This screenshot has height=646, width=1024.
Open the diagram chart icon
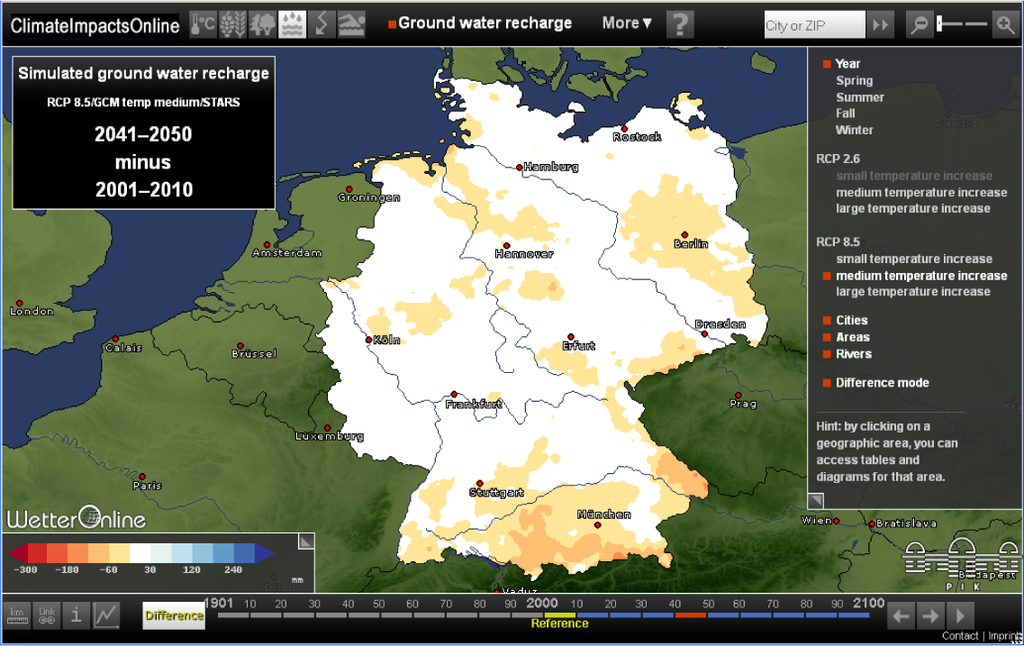106,615
